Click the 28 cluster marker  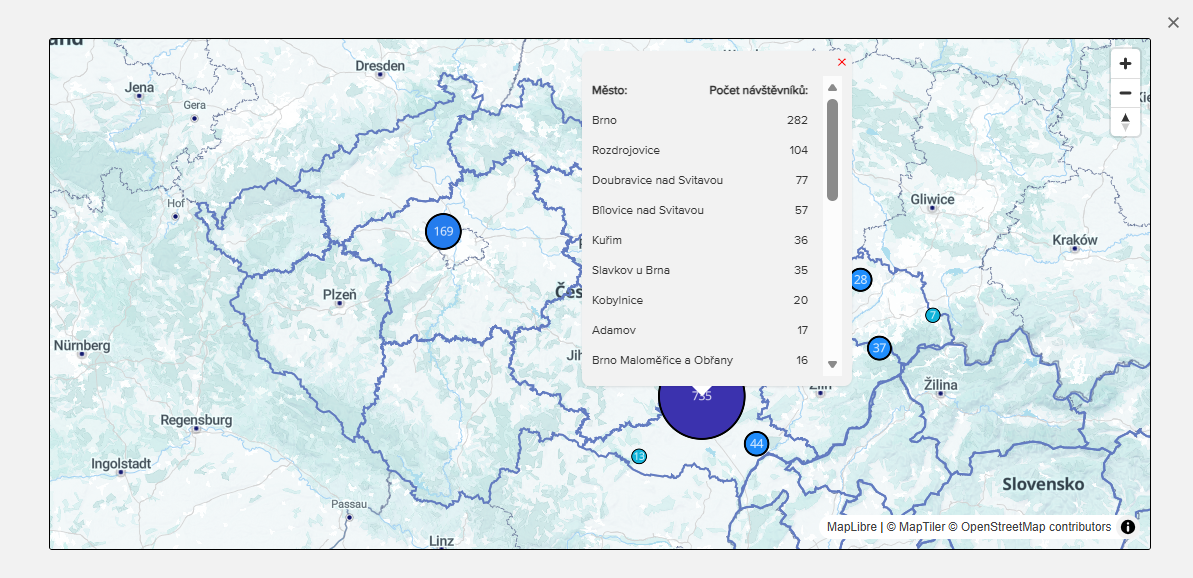point(862,280)
